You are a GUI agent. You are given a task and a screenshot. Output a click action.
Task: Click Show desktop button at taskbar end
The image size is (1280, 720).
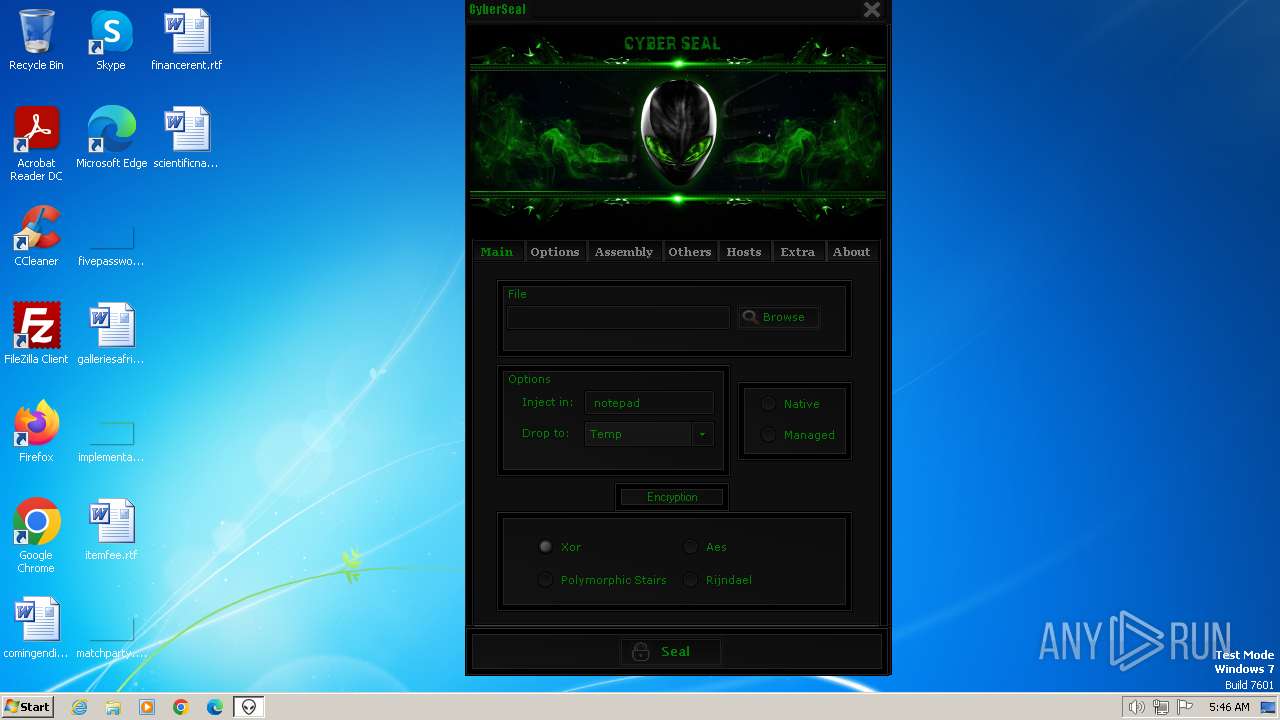click(x=1269, y=707)
